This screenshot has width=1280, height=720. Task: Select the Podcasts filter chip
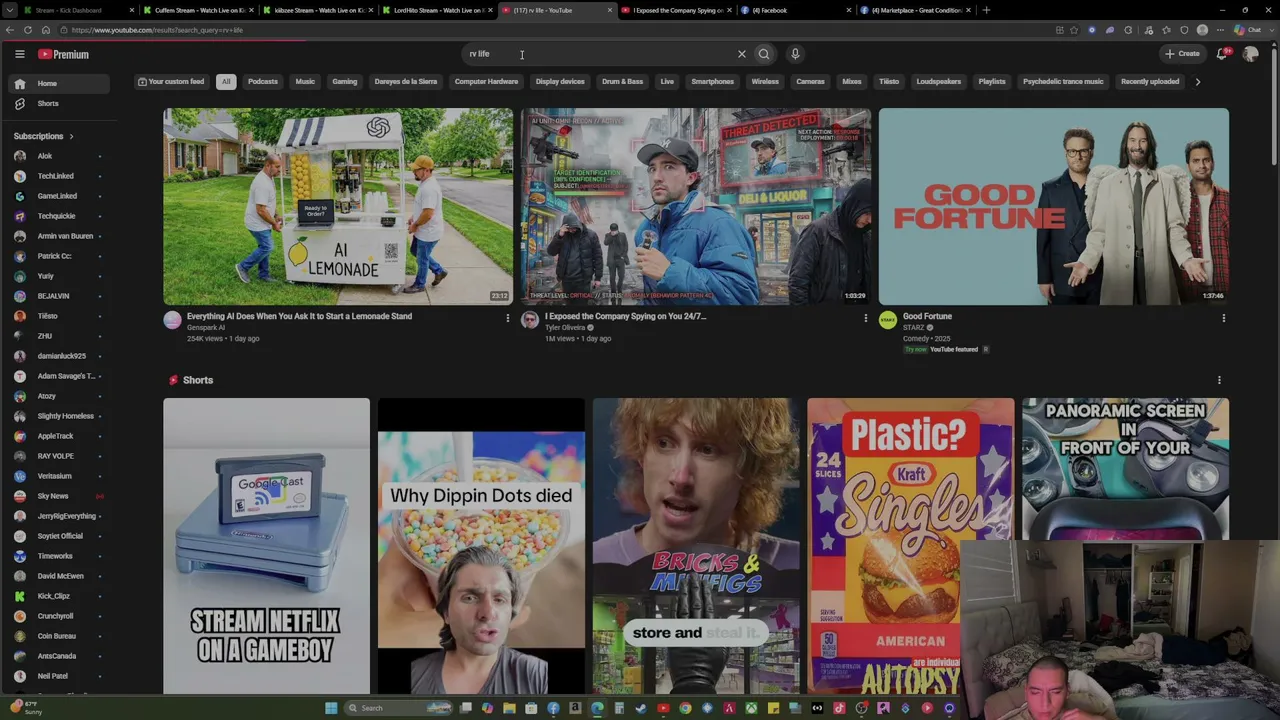pyautogui.click(x=263, y=82)
